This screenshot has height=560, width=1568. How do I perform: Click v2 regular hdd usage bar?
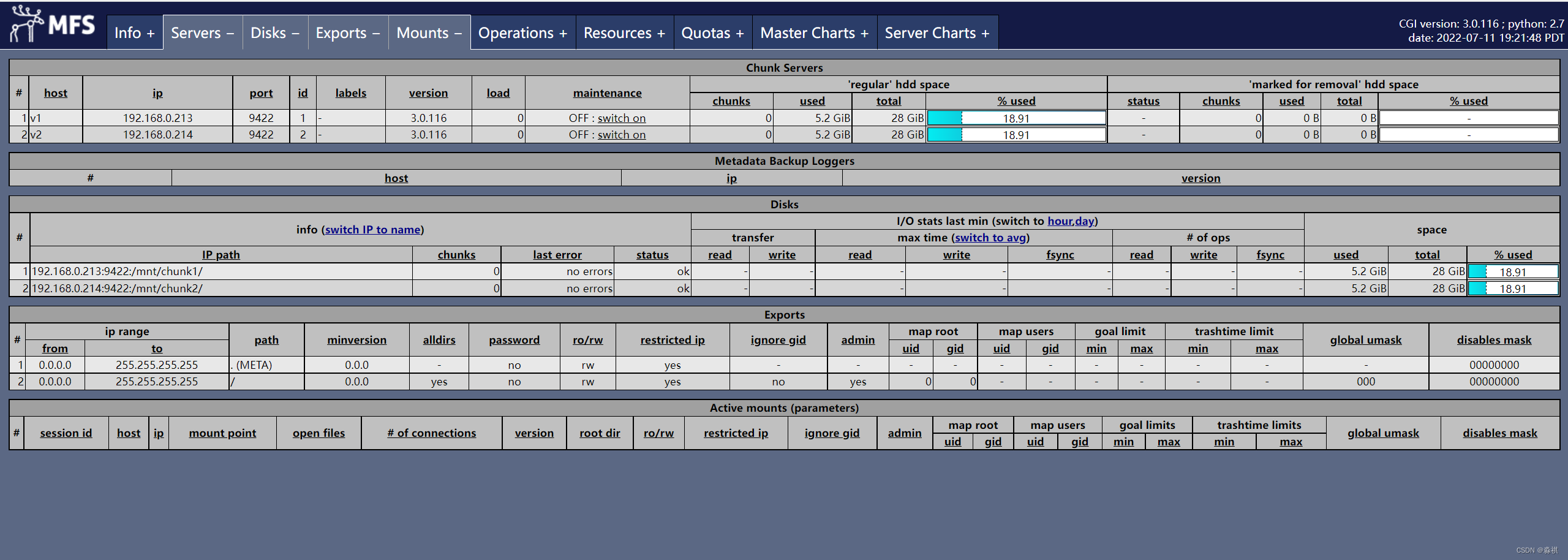1016,135
